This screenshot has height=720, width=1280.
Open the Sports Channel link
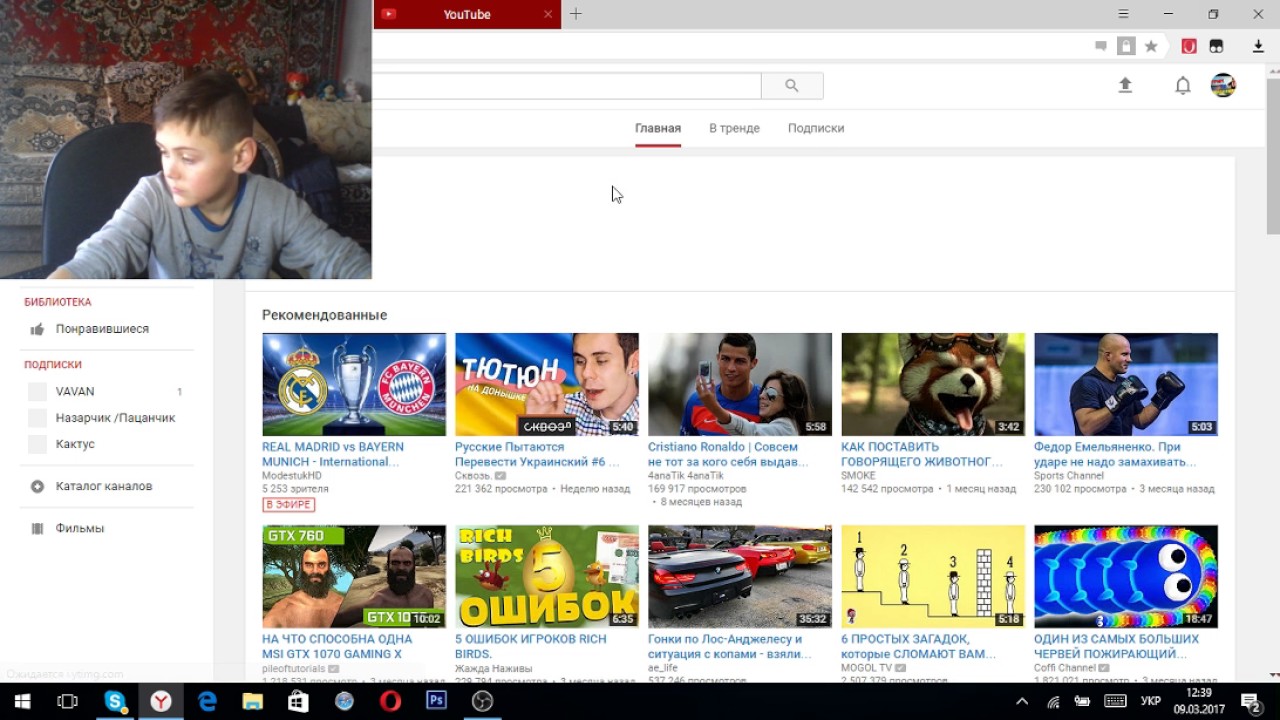pos(1069,476)
